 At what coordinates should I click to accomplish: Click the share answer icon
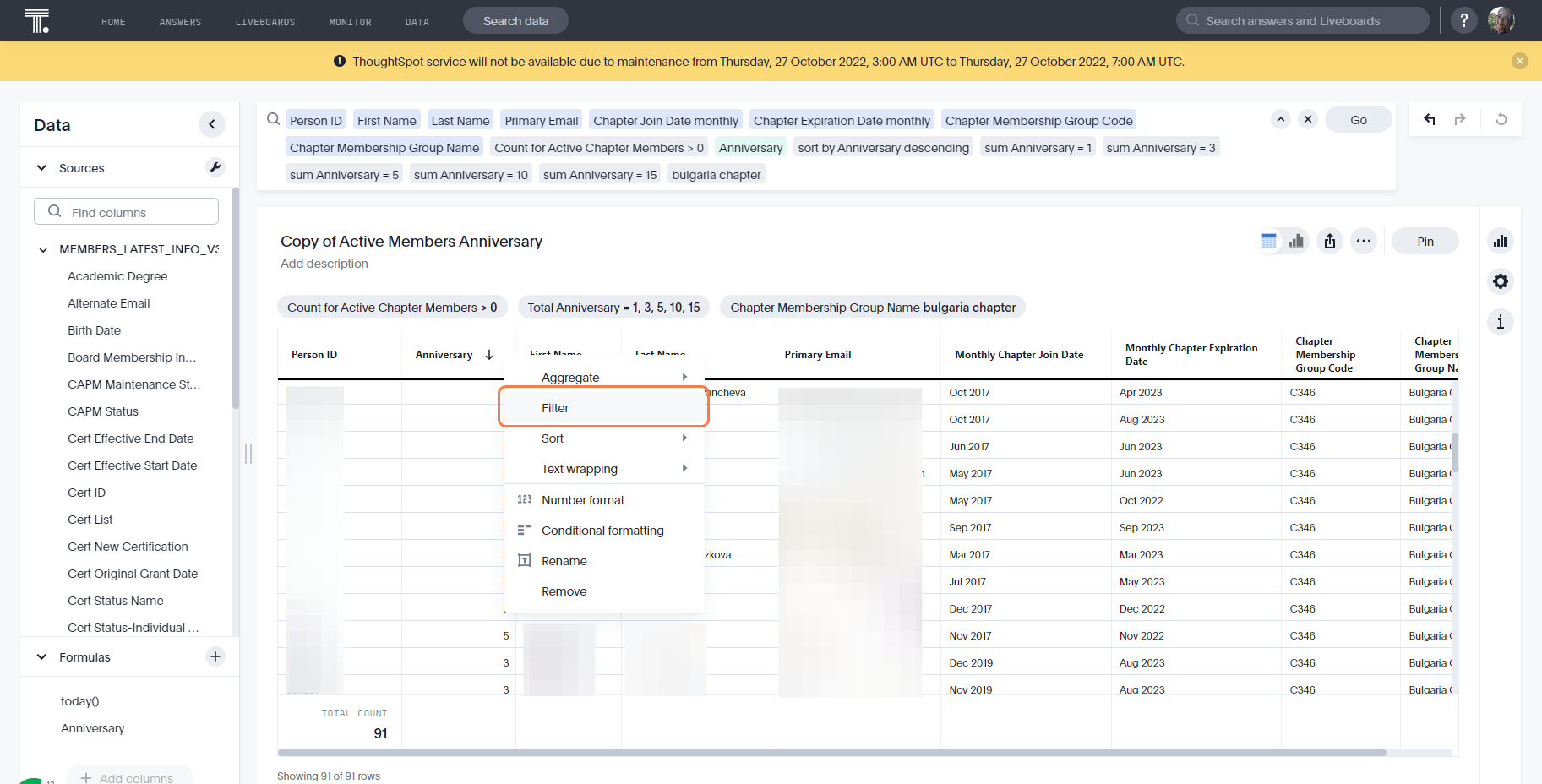click(1330, 241)
